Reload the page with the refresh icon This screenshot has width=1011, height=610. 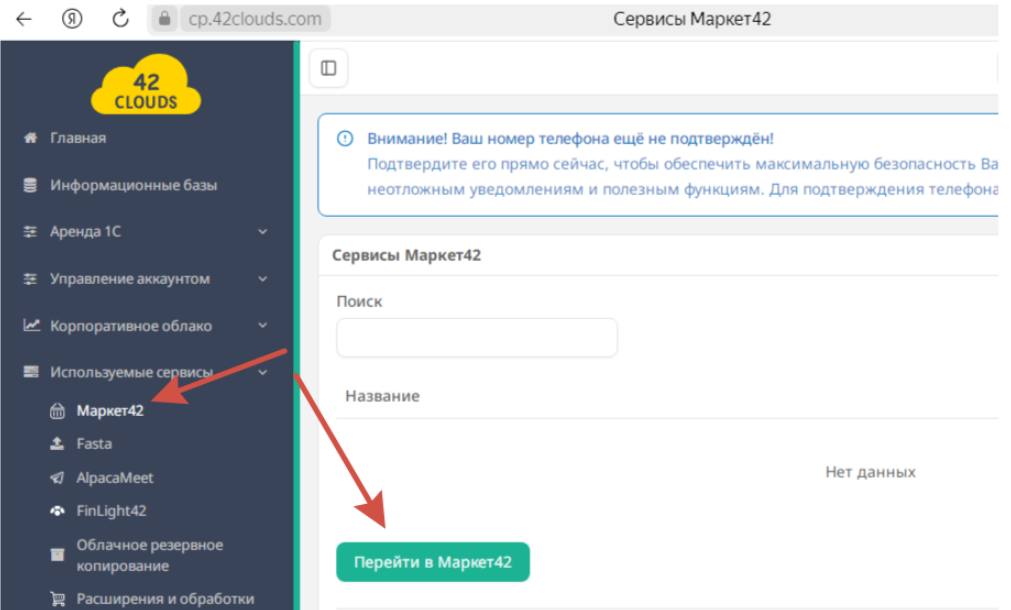[120, 19]
